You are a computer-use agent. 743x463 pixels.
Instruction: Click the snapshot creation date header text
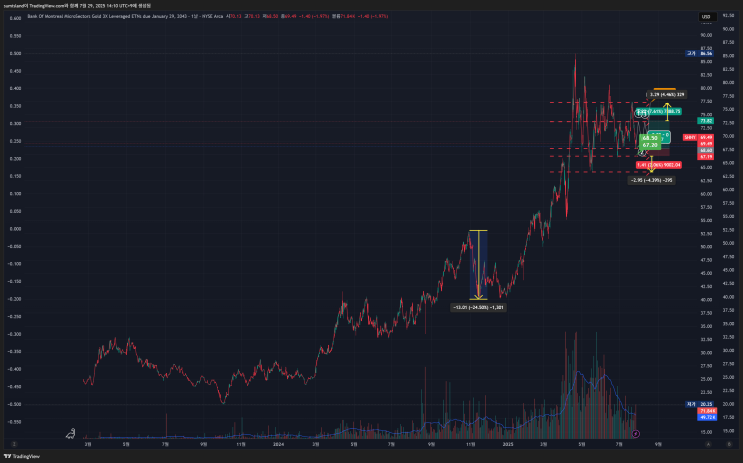(x=77, y=6)
